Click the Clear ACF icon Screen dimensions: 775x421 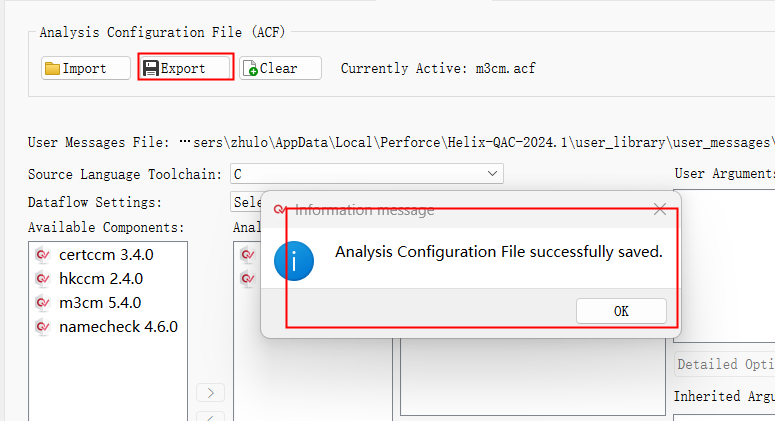[x=250, y=69]
